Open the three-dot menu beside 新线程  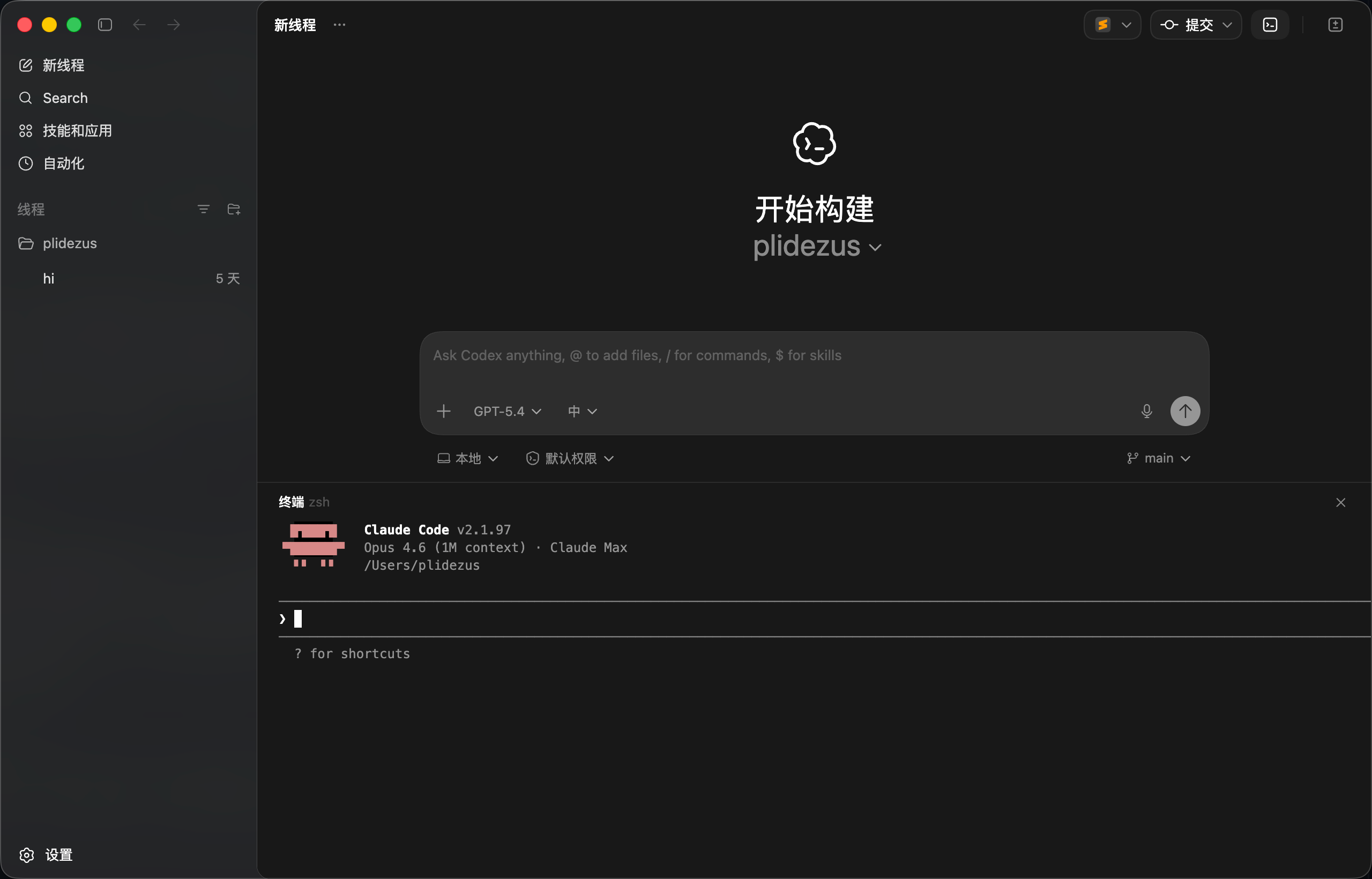click(x=340, y=25)
